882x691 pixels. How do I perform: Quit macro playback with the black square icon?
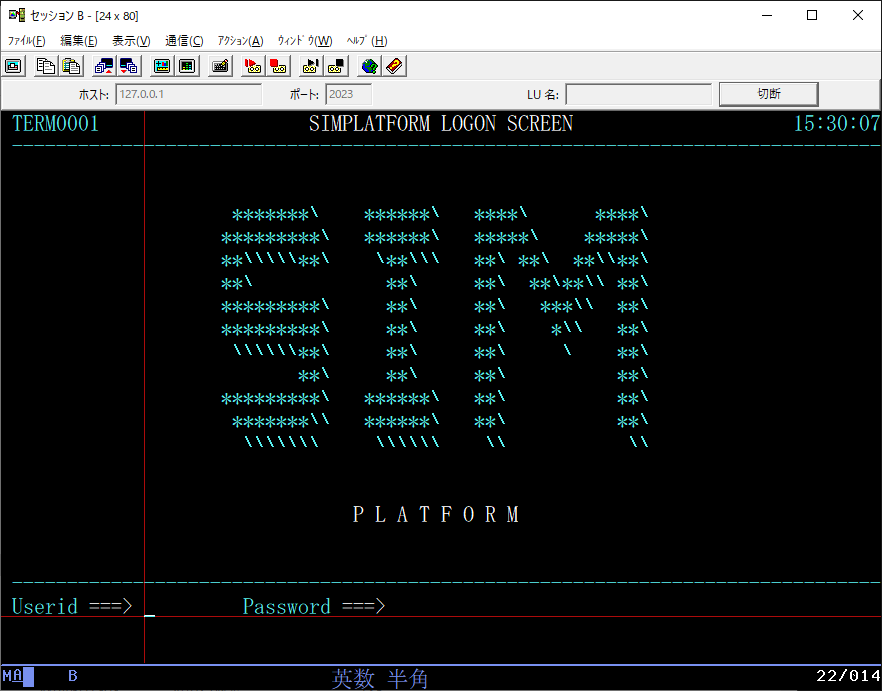pos(336,66)
